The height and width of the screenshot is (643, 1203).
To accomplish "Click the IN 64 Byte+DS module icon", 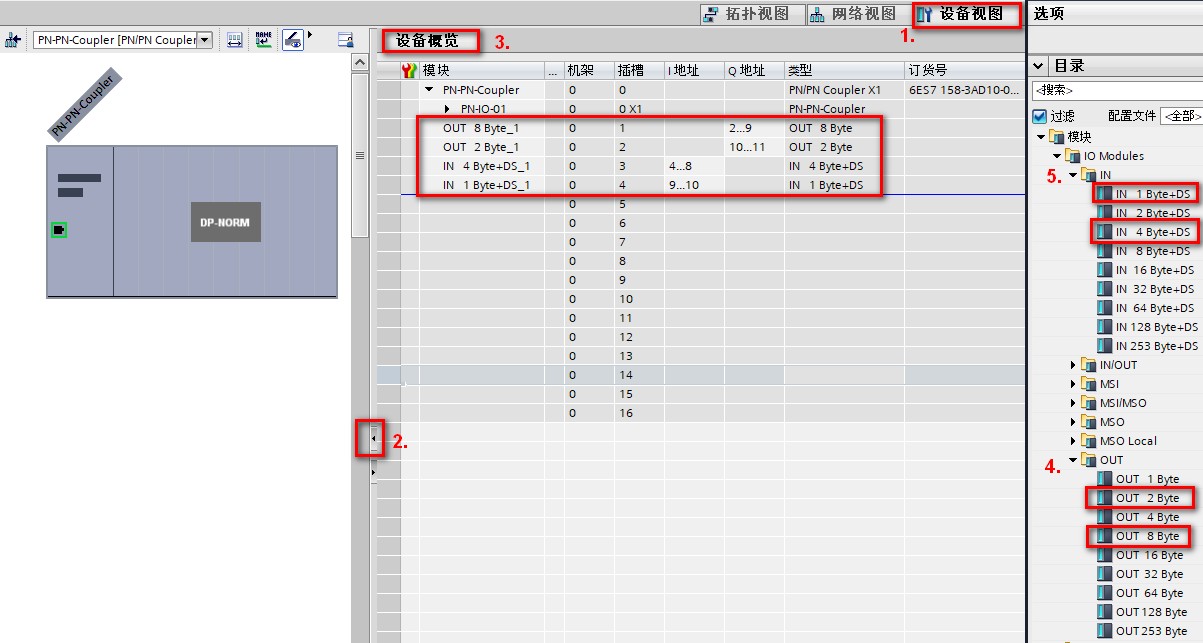I will point(1104,308).
